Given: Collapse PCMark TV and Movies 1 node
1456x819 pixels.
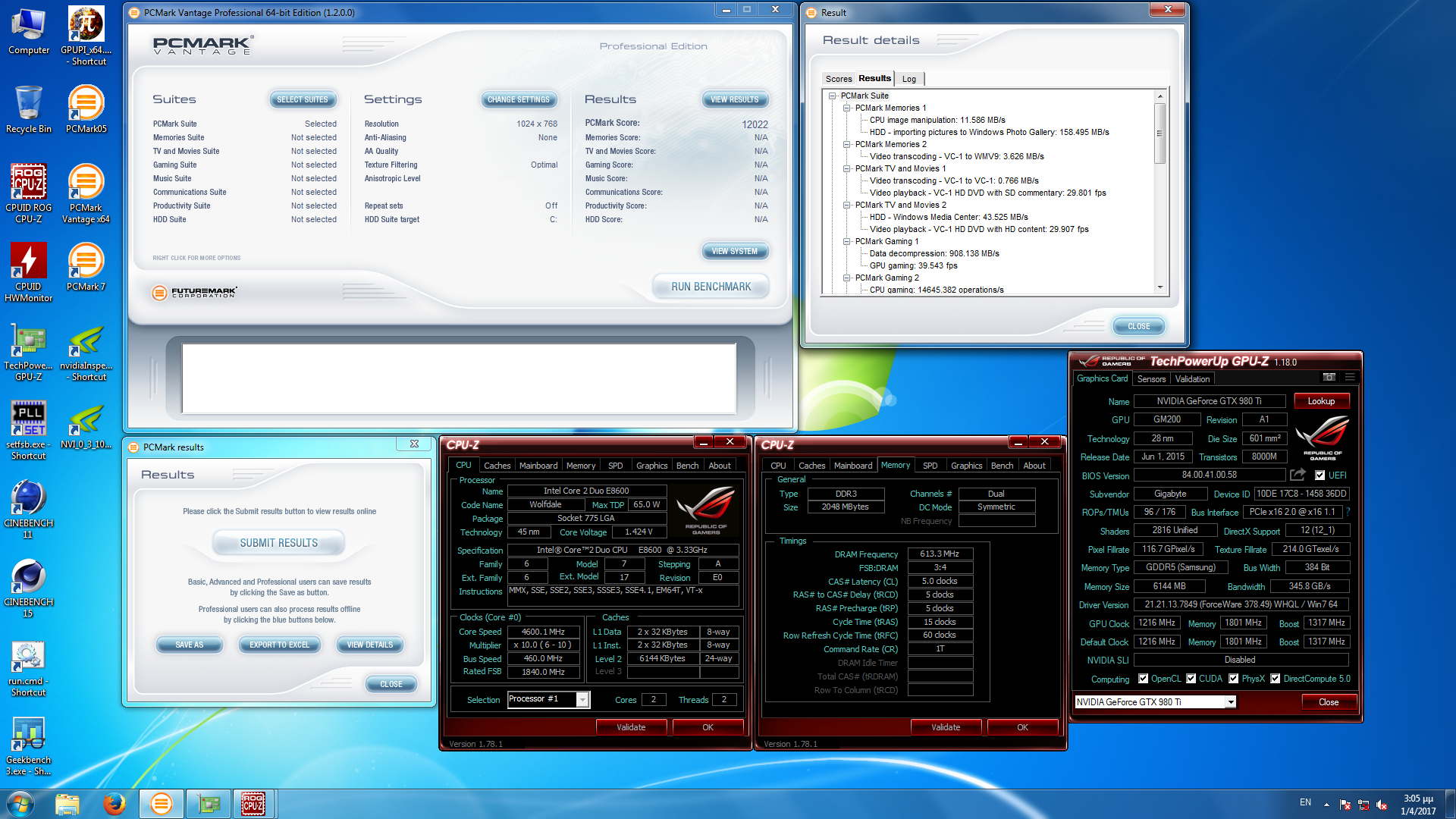Looking at the screenshot, I should point(847,168).
